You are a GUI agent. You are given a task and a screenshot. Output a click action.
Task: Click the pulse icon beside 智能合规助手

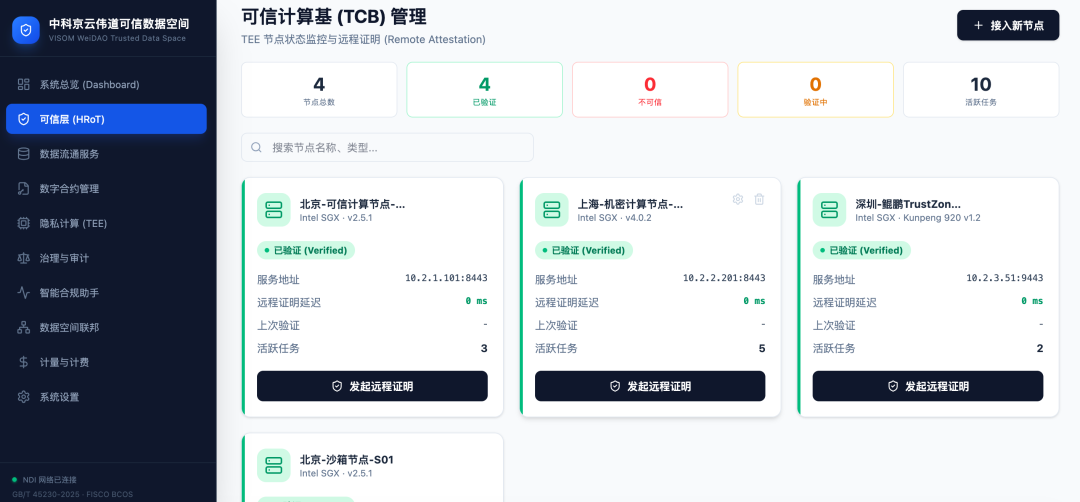[x=23, y=293]
